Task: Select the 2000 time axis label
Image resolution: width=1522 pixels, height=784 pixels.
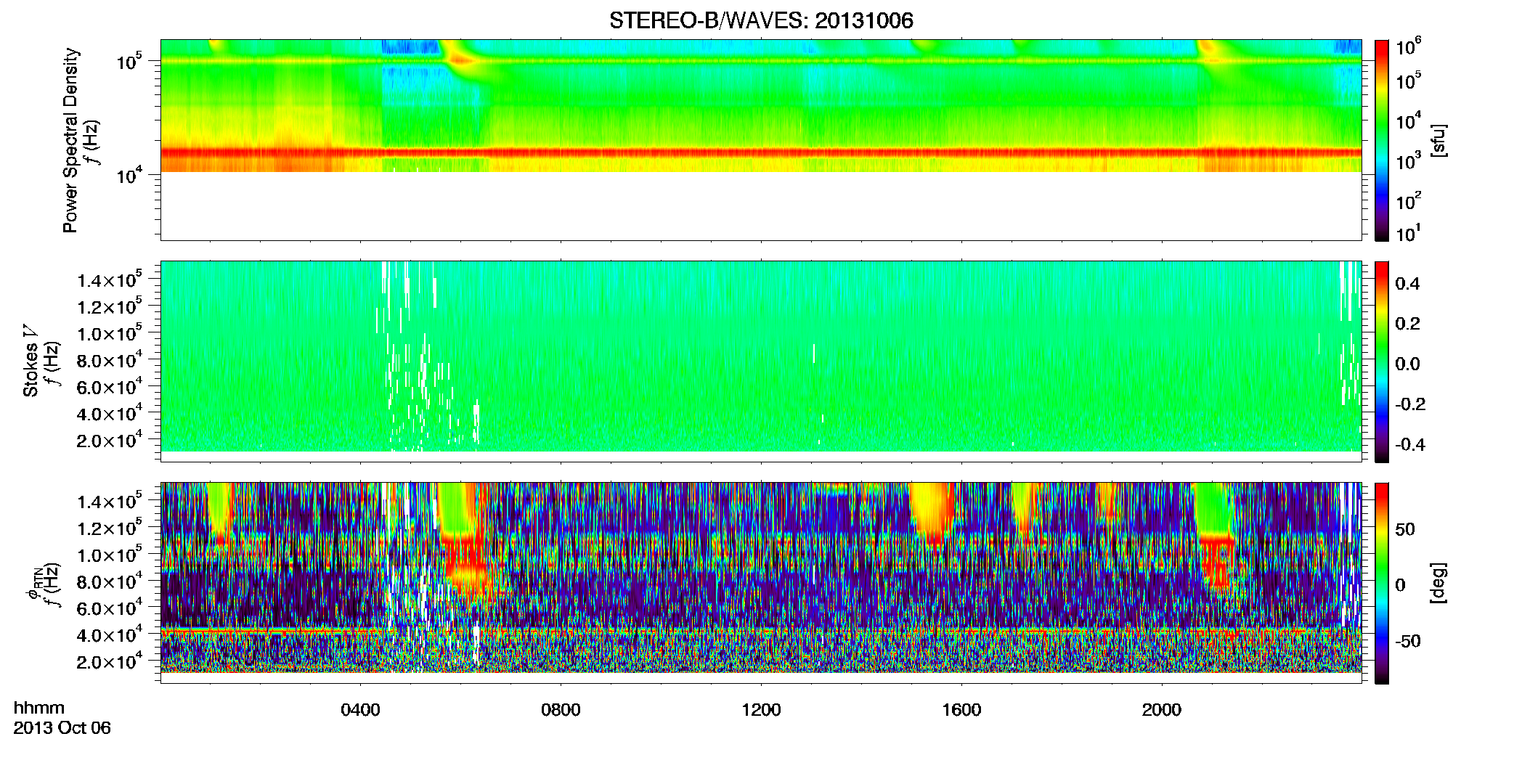Action: point(1162,710)
